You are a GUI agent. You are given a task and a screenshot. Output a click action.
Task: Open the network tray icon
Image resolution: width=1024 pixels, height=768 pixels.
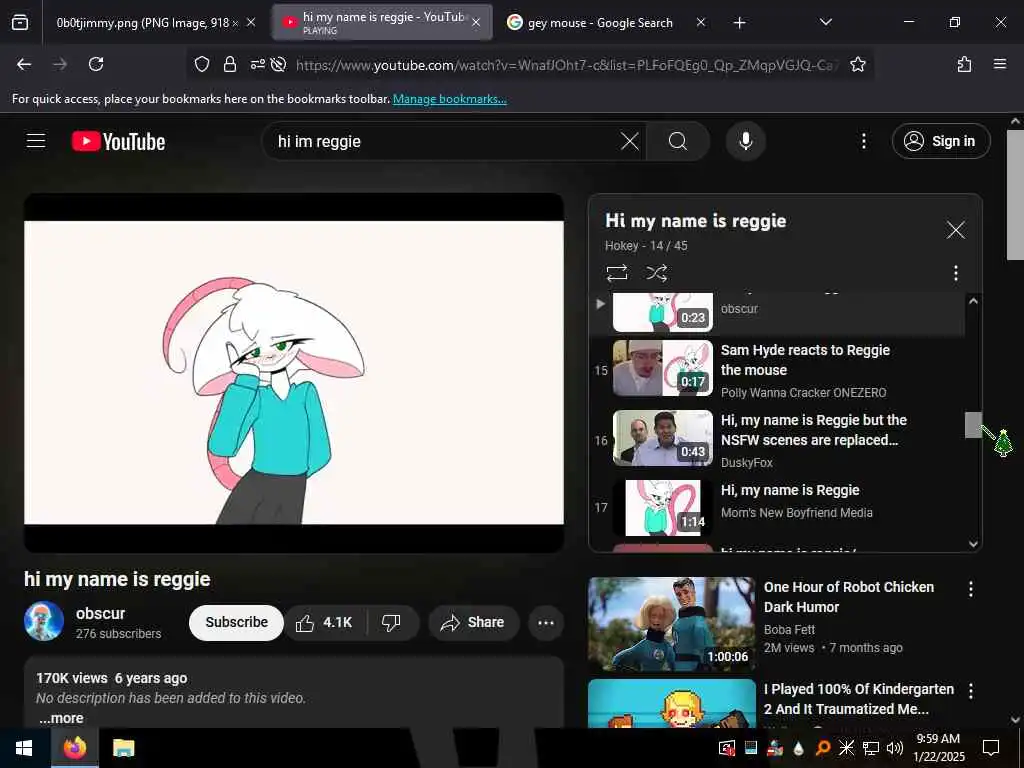coord(871,748)
